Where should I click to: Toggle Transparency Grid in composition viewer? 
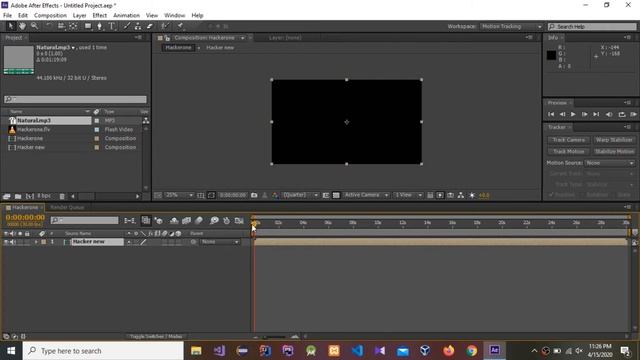[x=336, y=196]
